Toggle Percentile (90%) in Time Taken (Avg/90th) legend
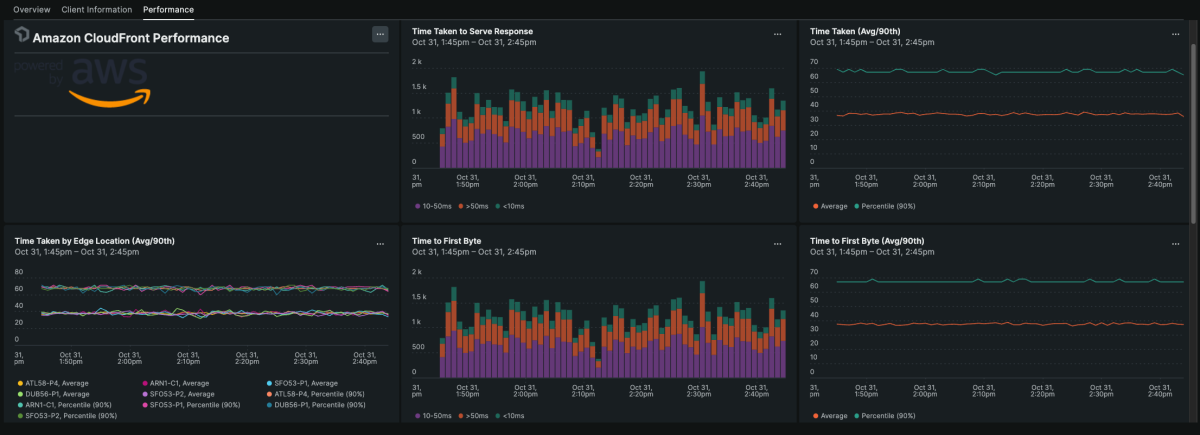 click(x=888, y=206)
